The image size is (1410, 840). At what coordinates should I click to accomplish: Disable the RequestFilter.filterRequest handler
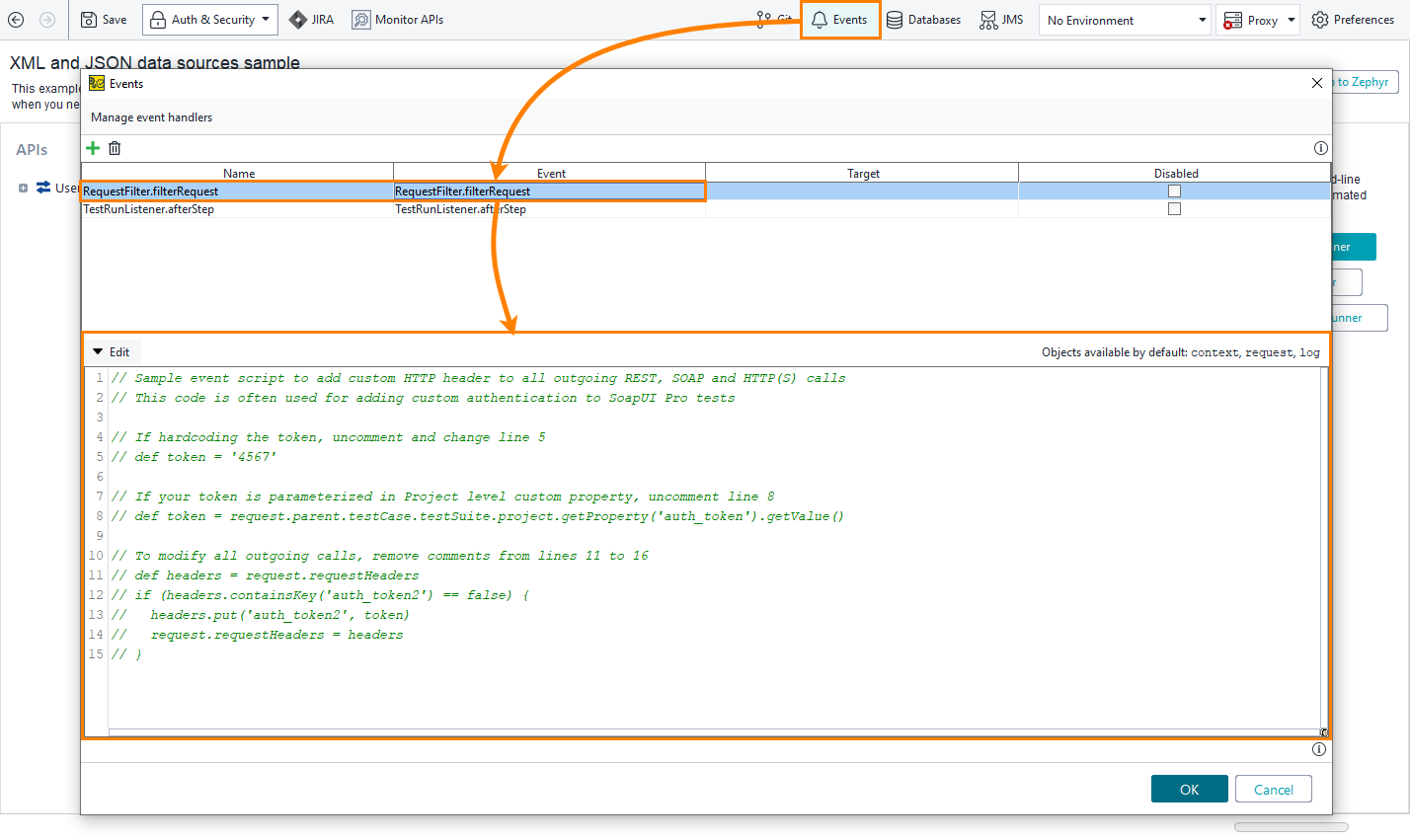1175,189
